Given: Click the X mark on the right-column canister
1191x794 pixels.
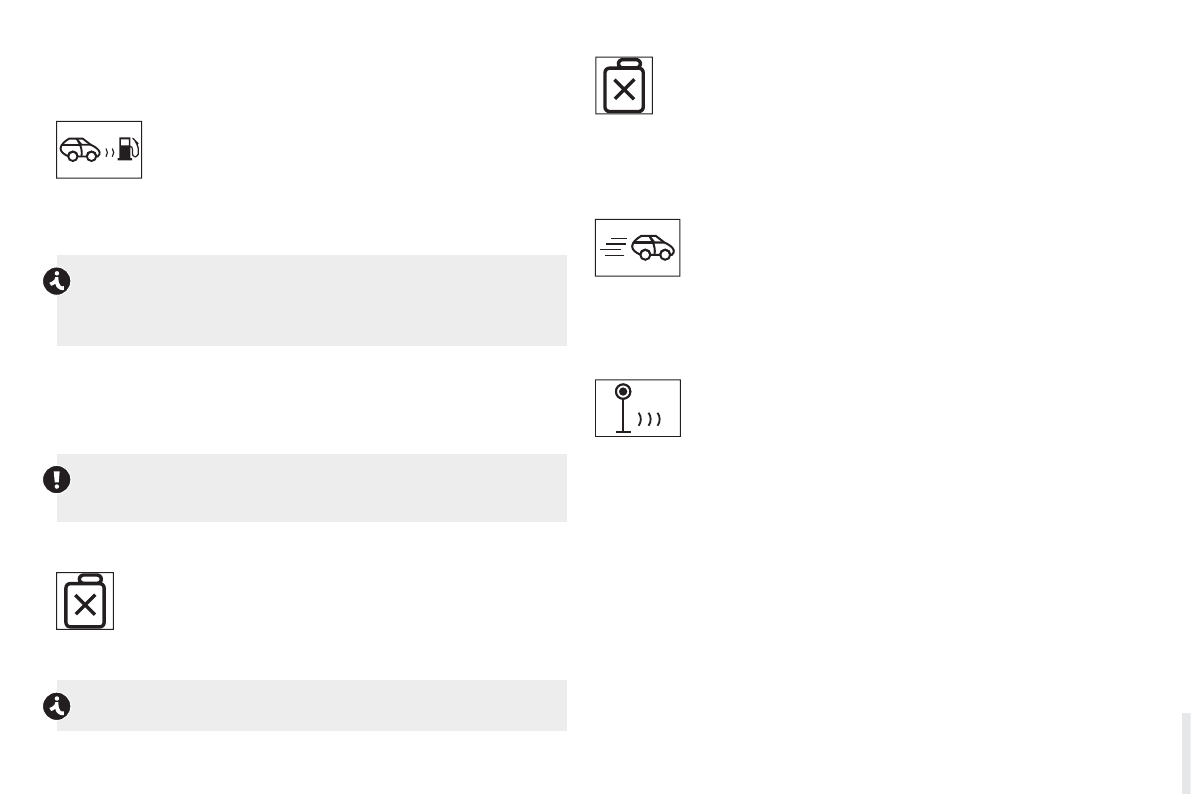Looking at the screenshot, I should [624, 91].
